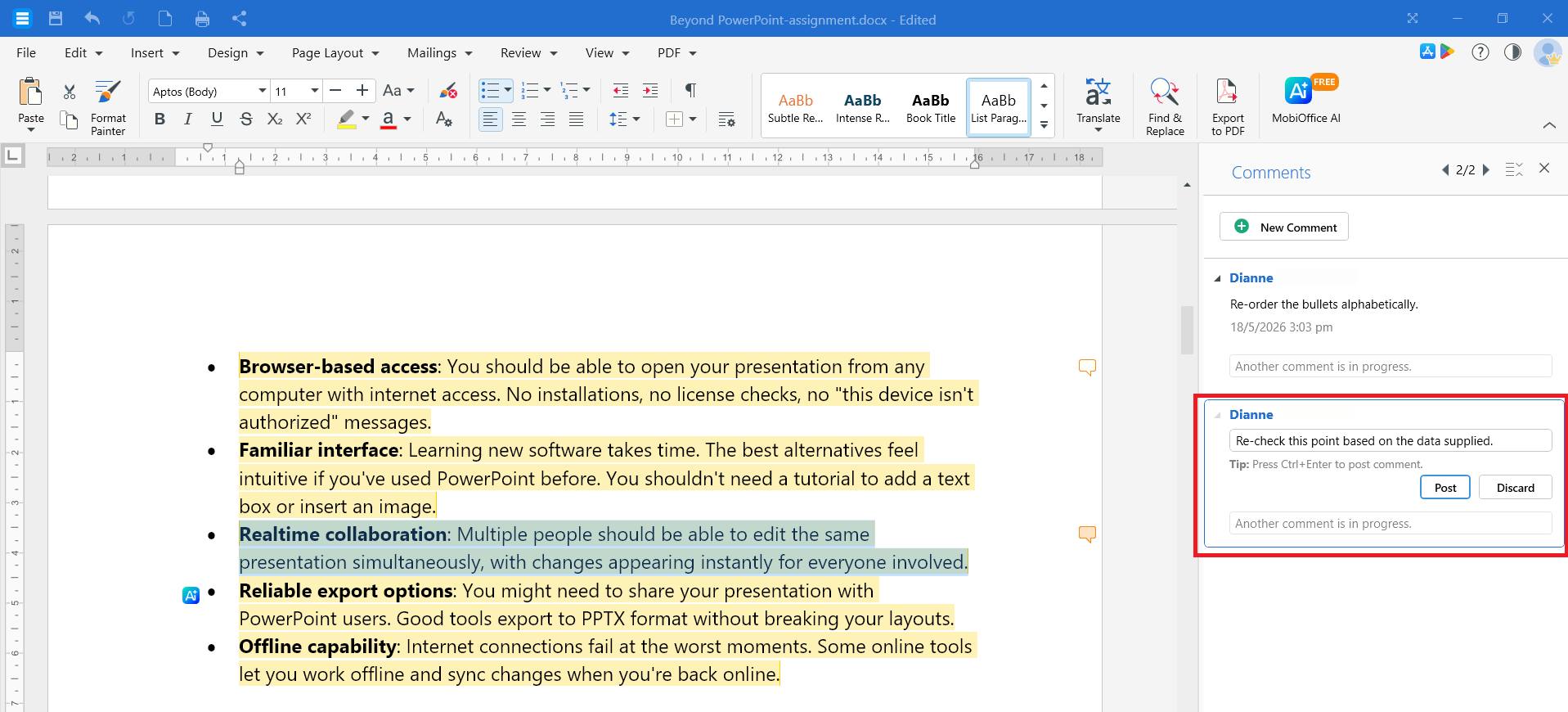Toggle Underline formatting
1568x712 pixels.
(x=217, y=119)
